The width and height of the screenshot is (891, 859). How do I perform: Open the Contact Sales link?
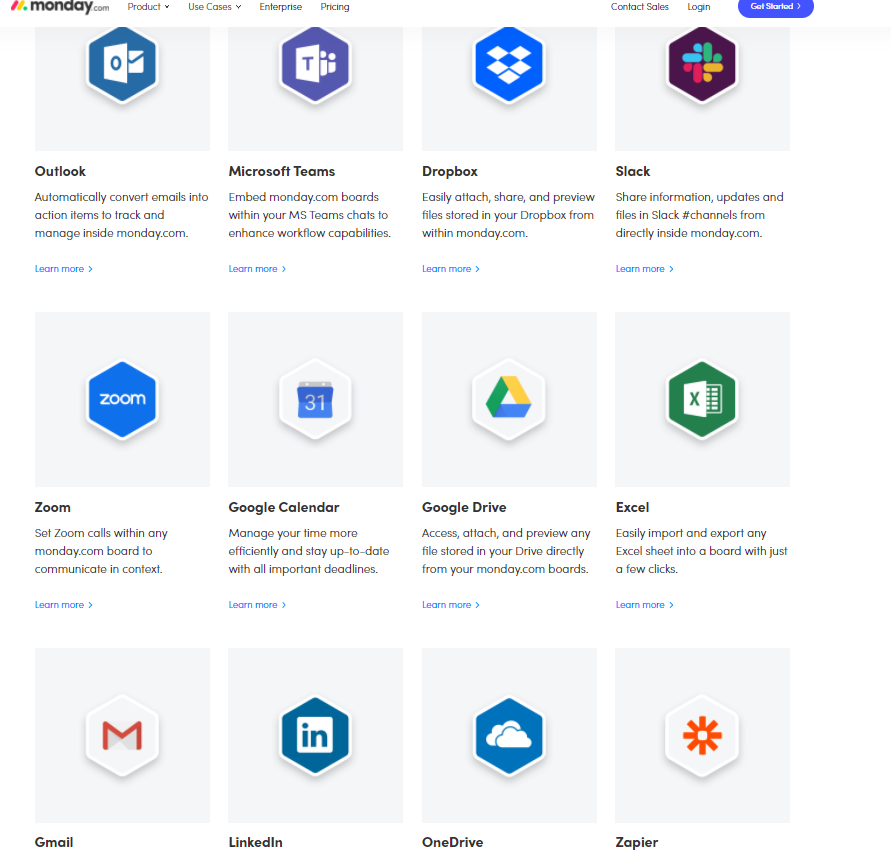[639, 7]
